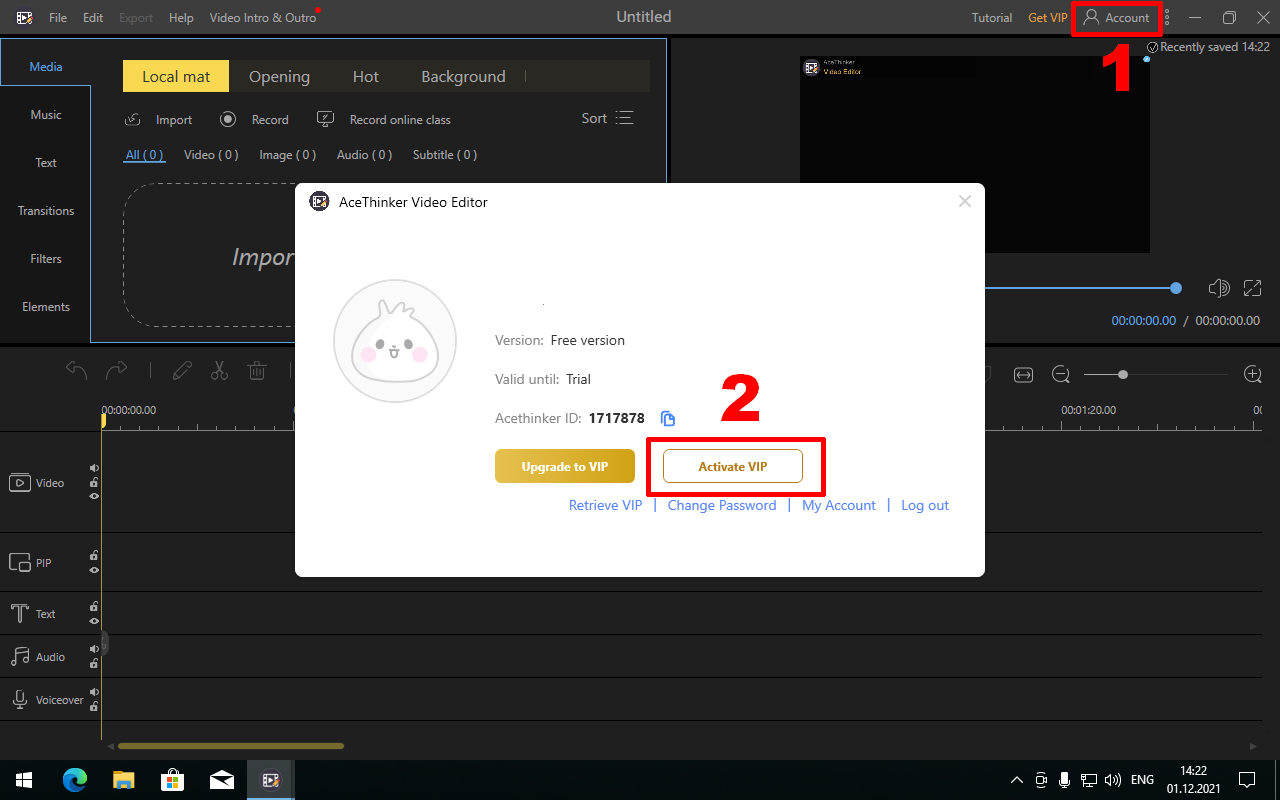Open the Account button in title bar
The width and height of the screenshot is (1280, 800).
1117,18
